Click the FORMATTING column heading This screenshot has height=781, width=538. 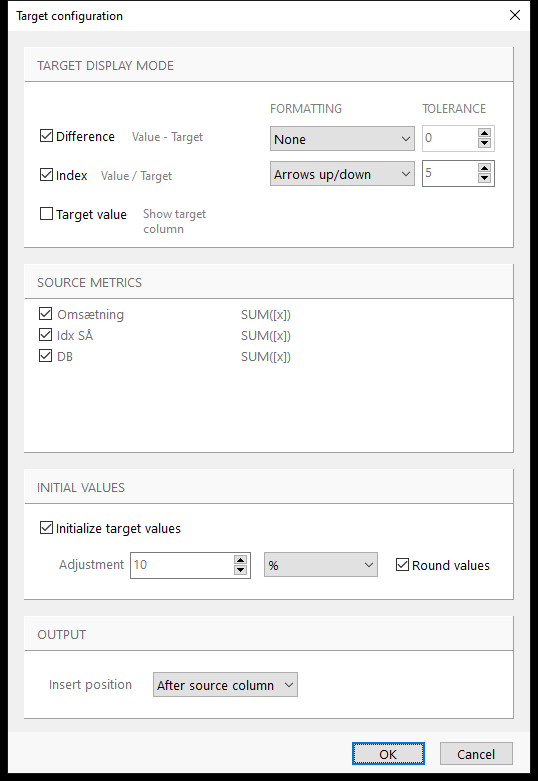(306, 109)
